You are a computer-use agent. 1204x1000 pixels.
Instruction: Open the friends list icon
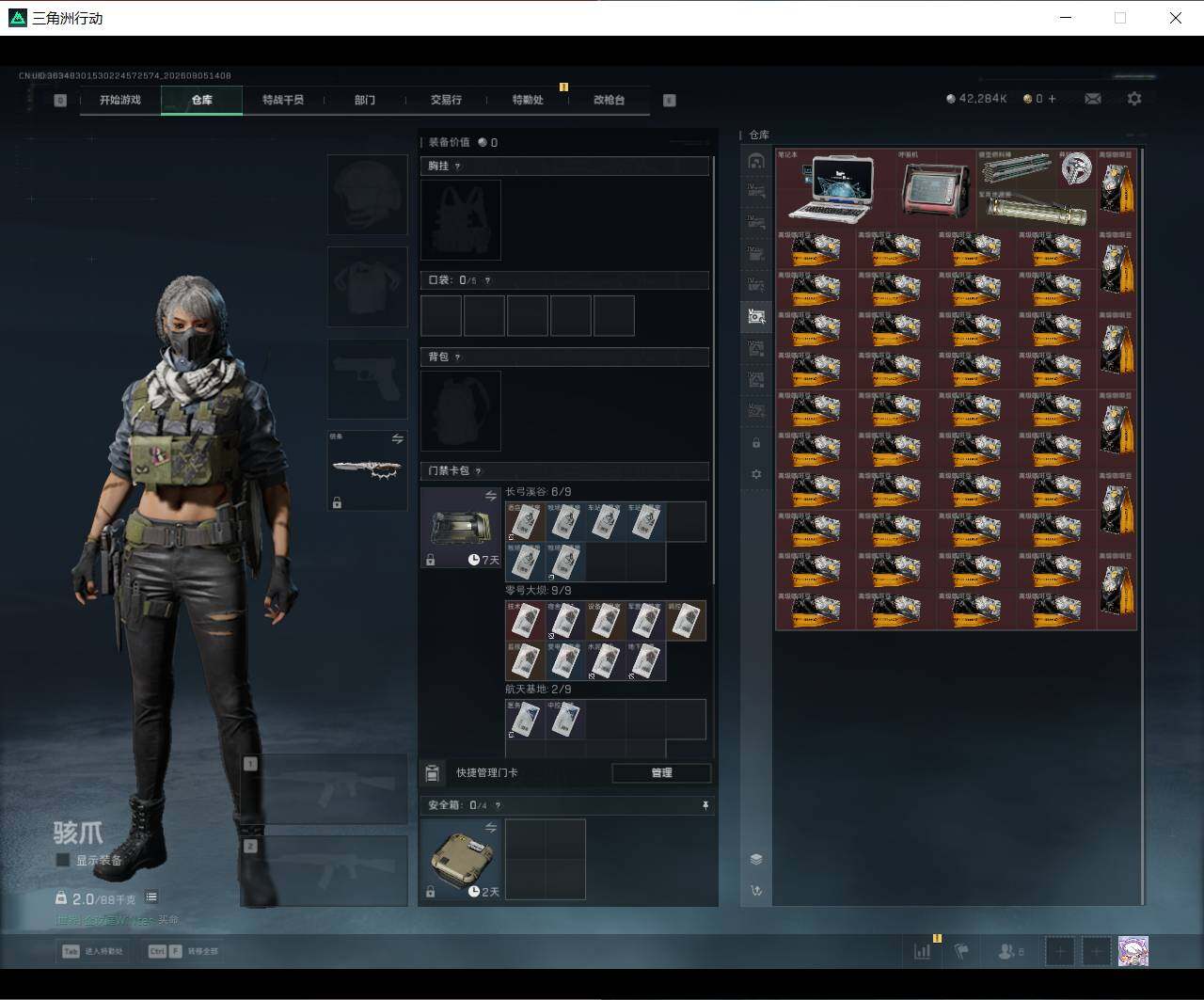(x=1010, y=951)
